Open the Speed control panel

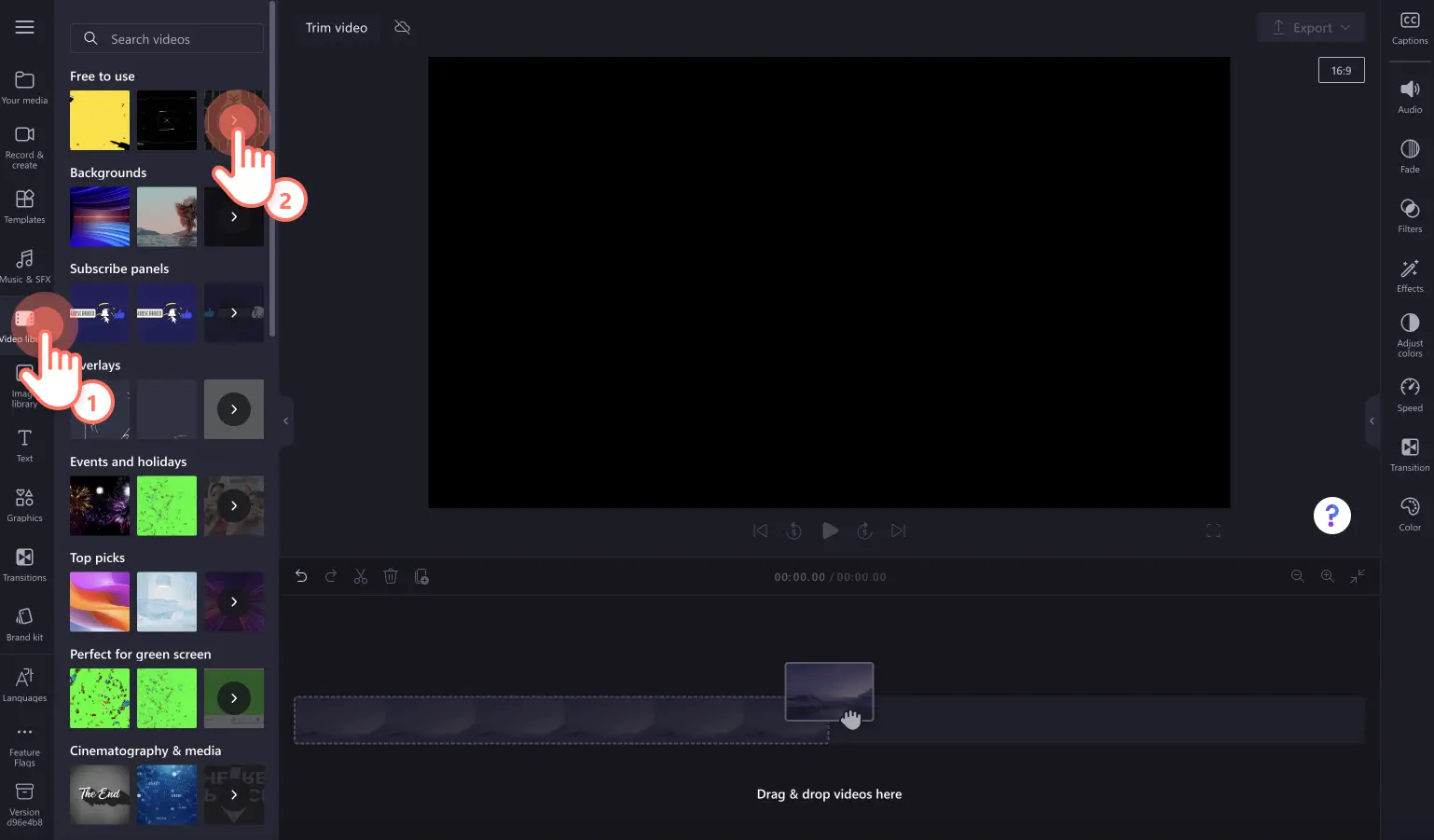pos(1409,394)
